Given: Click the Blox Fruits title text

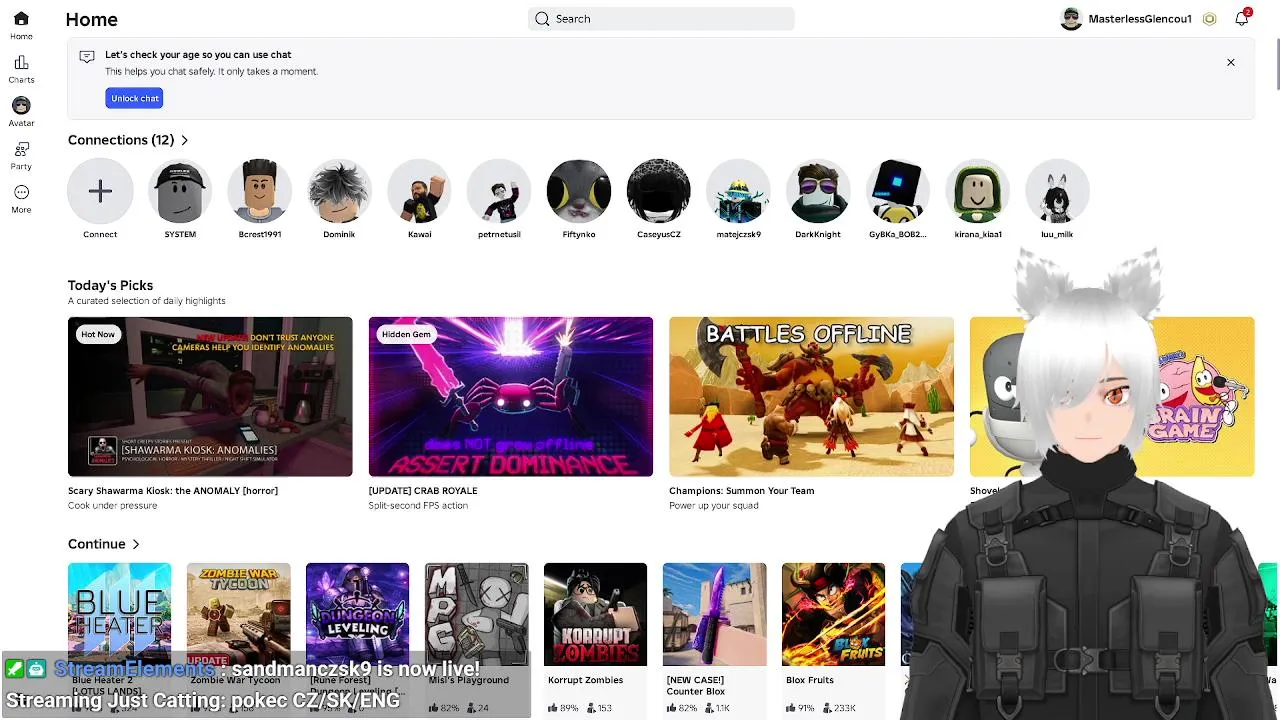Looking at the screenshot, I should (x=810, y=680).
